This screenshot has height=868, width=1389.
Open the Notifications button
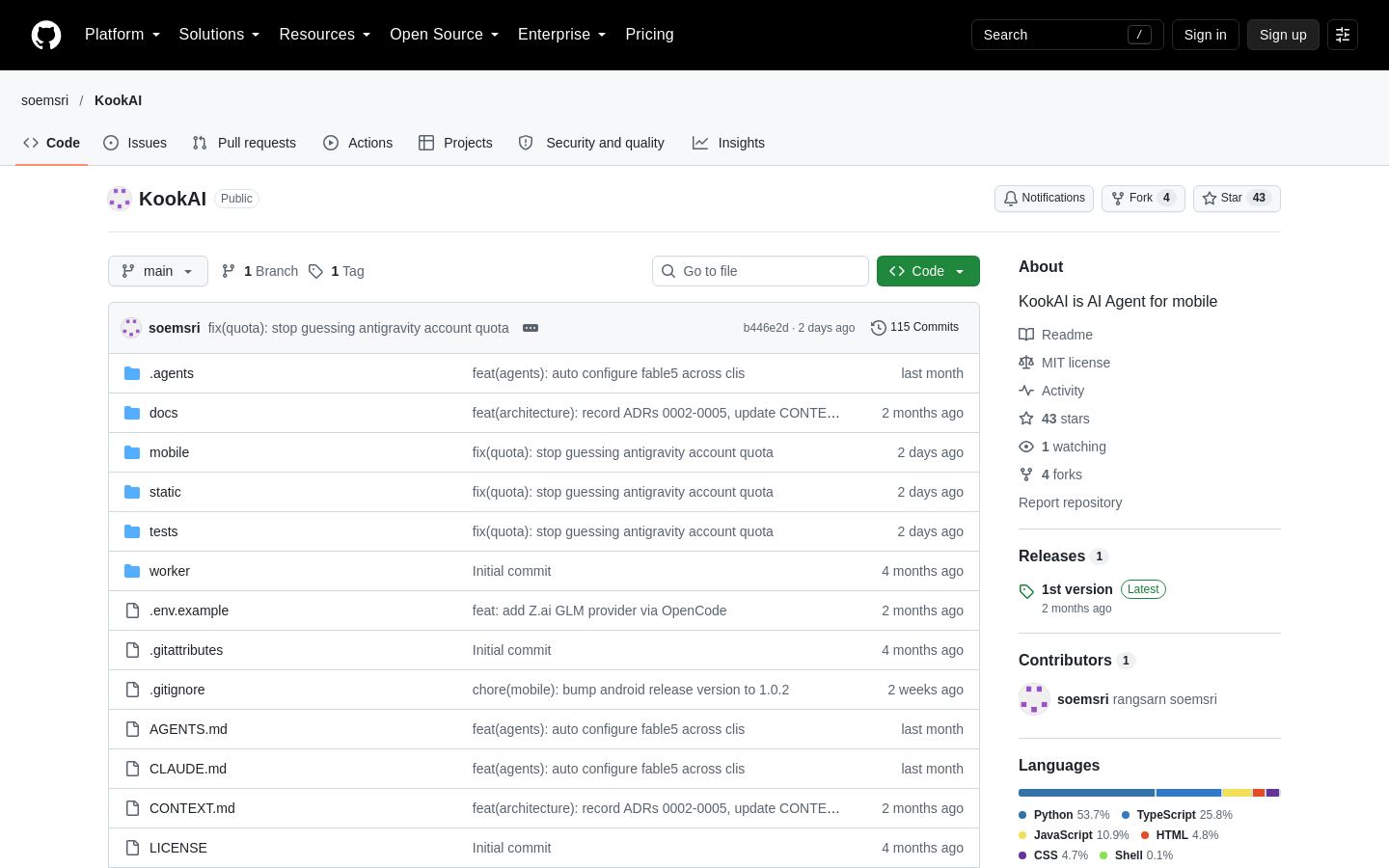(1044, 198)
